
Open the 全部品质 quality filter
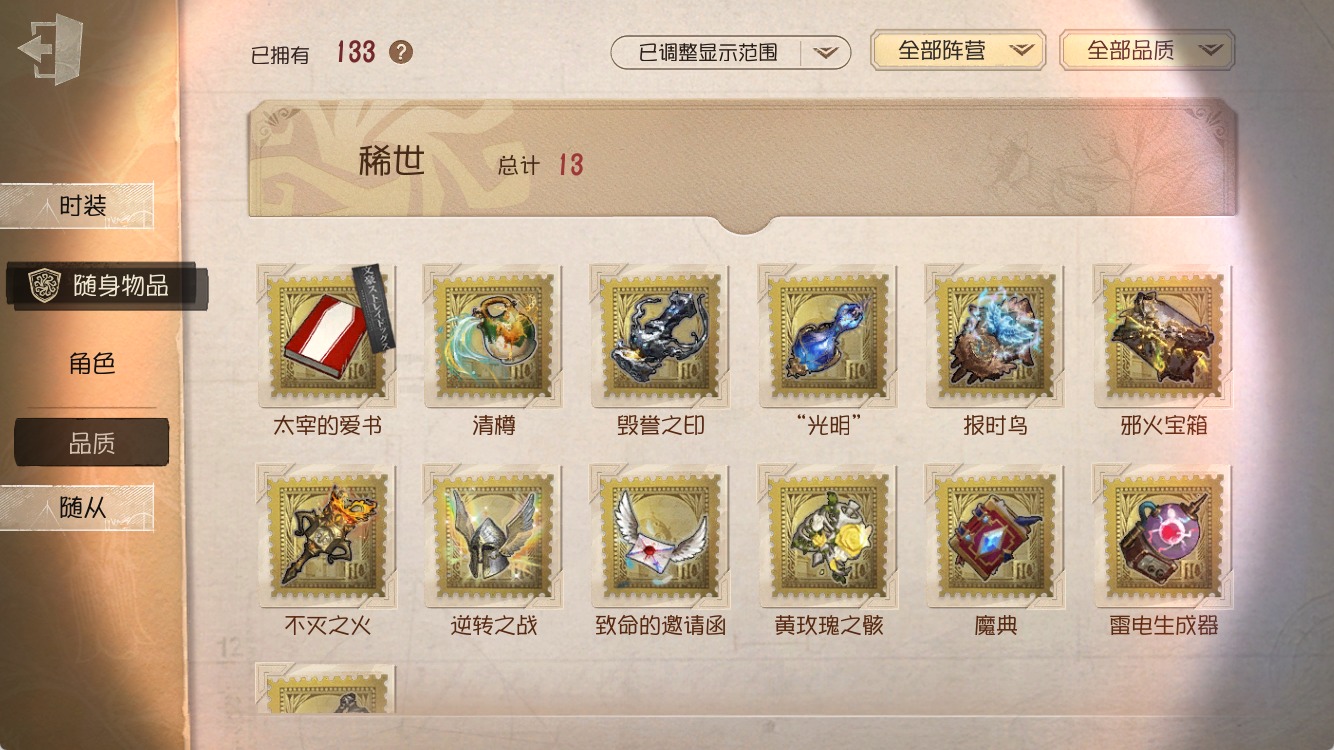tap(1147, 50)
